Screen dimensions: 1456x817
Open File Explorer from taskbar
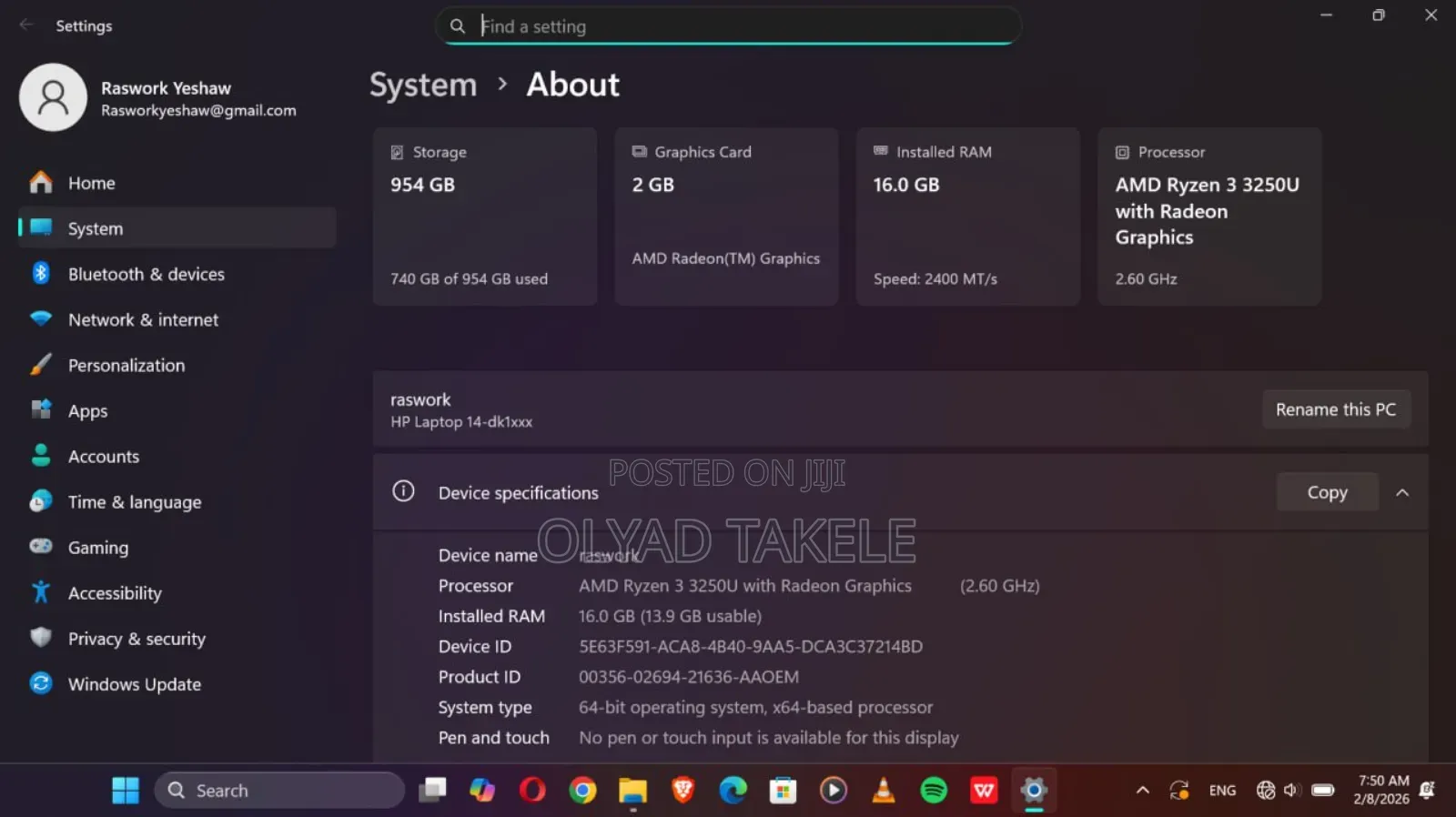click(632, 790)
